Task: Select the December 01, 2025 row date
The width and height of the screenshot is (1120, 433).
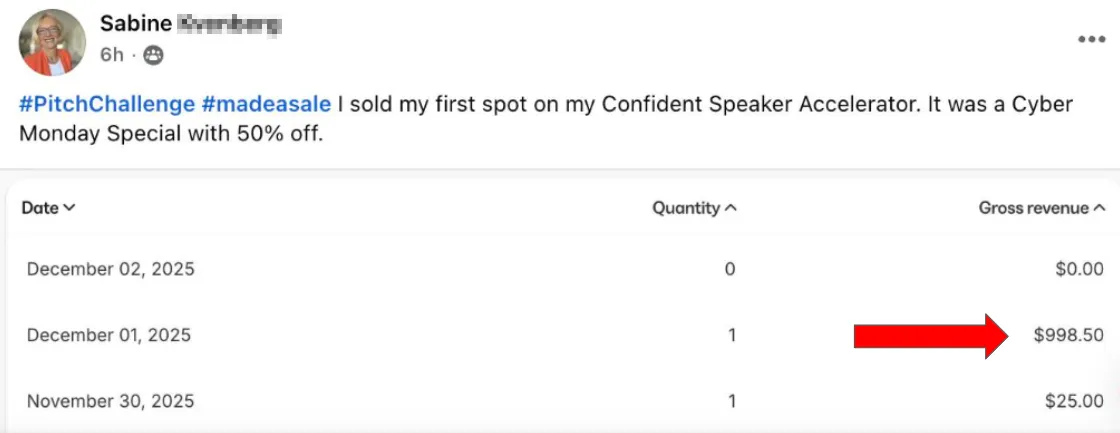Action: [x=108, y=335]
